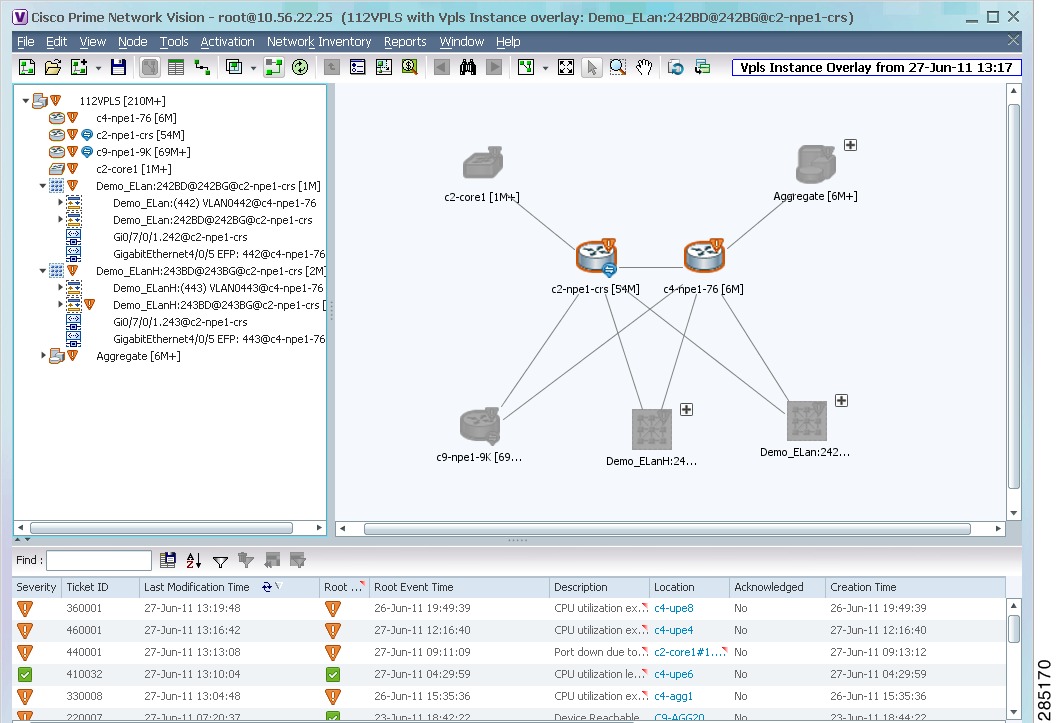Viewport: 1056px width, 723px height.
Task: Open the Add to Map dropdown arrow
Action: click(98, 68)
